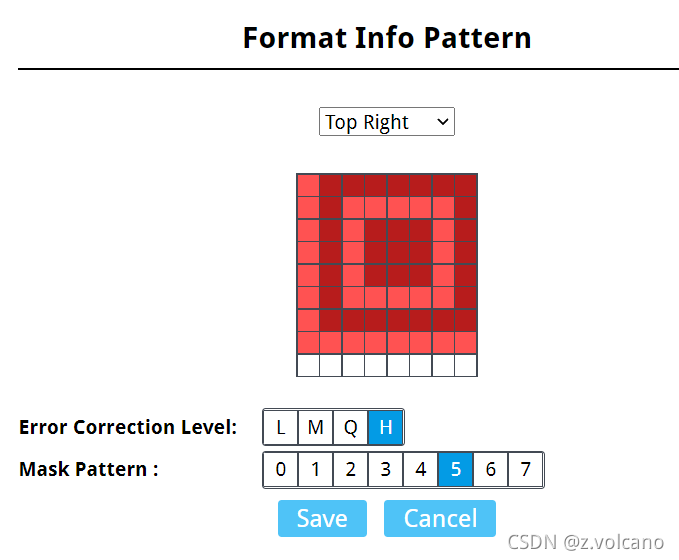Click the dark red center of the finder pattern

pyautogui.click(x=398, y=253)
